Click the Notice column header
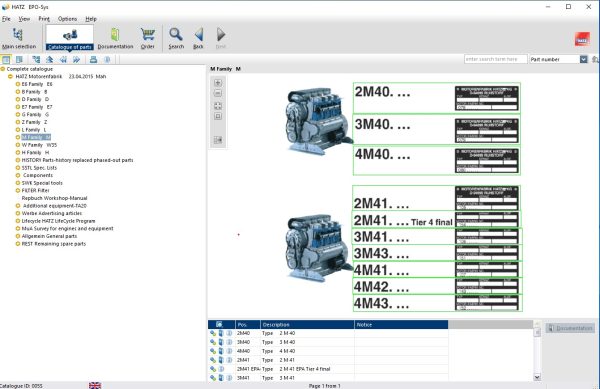 (401, 324)
